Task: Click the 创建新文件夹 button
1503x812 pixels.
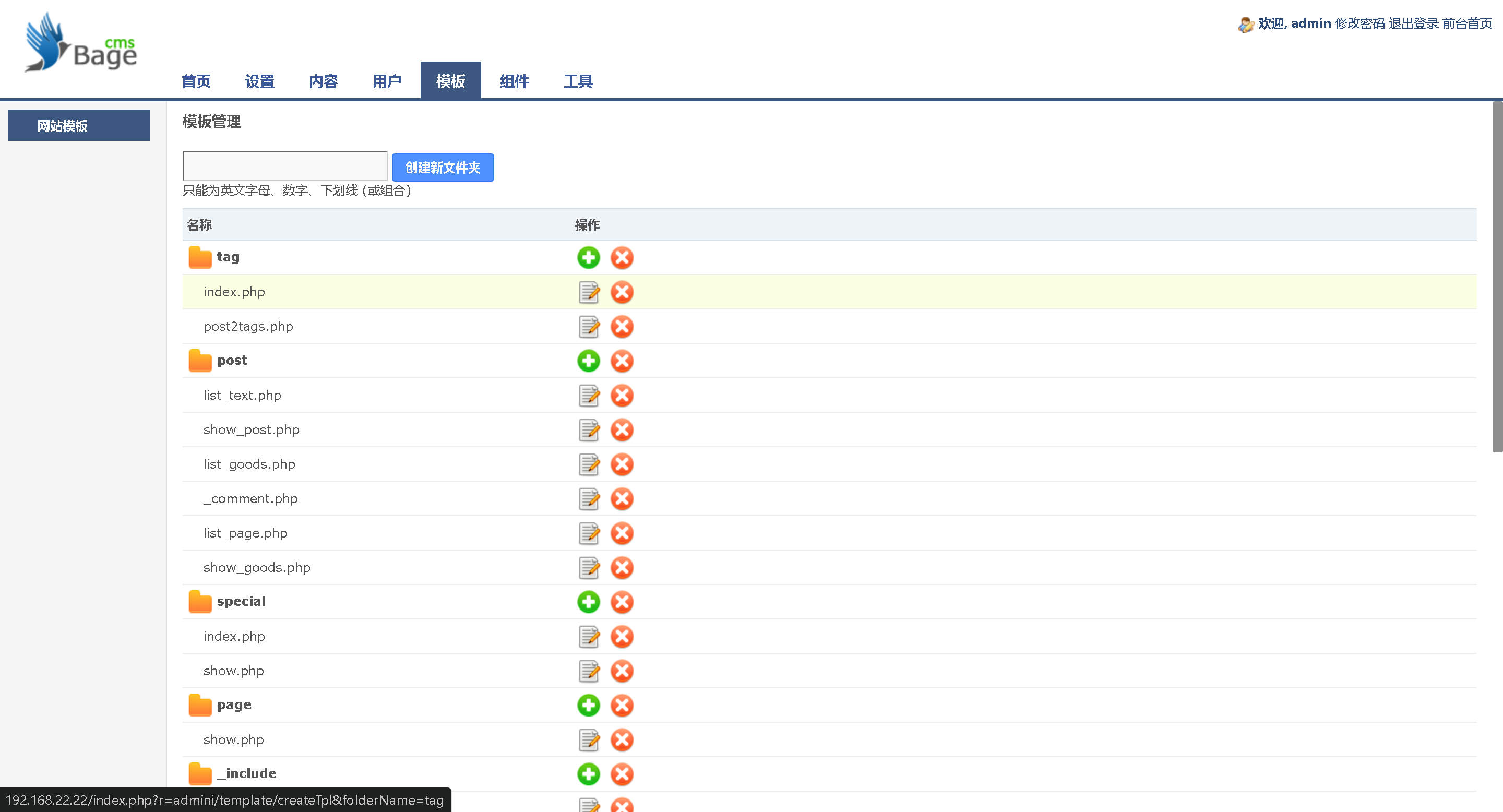Action: 442,168
